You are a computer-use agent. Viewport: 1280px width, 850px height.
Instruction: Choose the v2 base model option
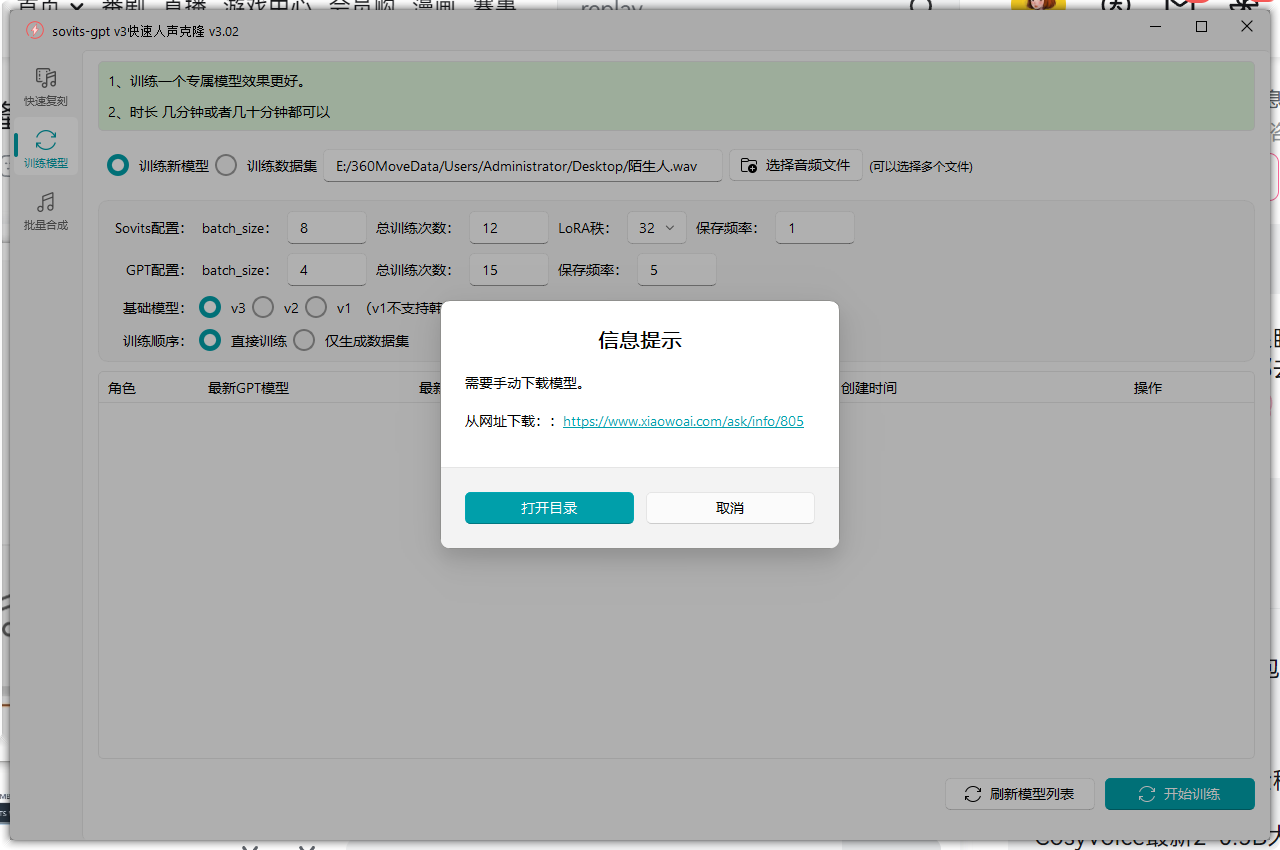click(263, 307)
